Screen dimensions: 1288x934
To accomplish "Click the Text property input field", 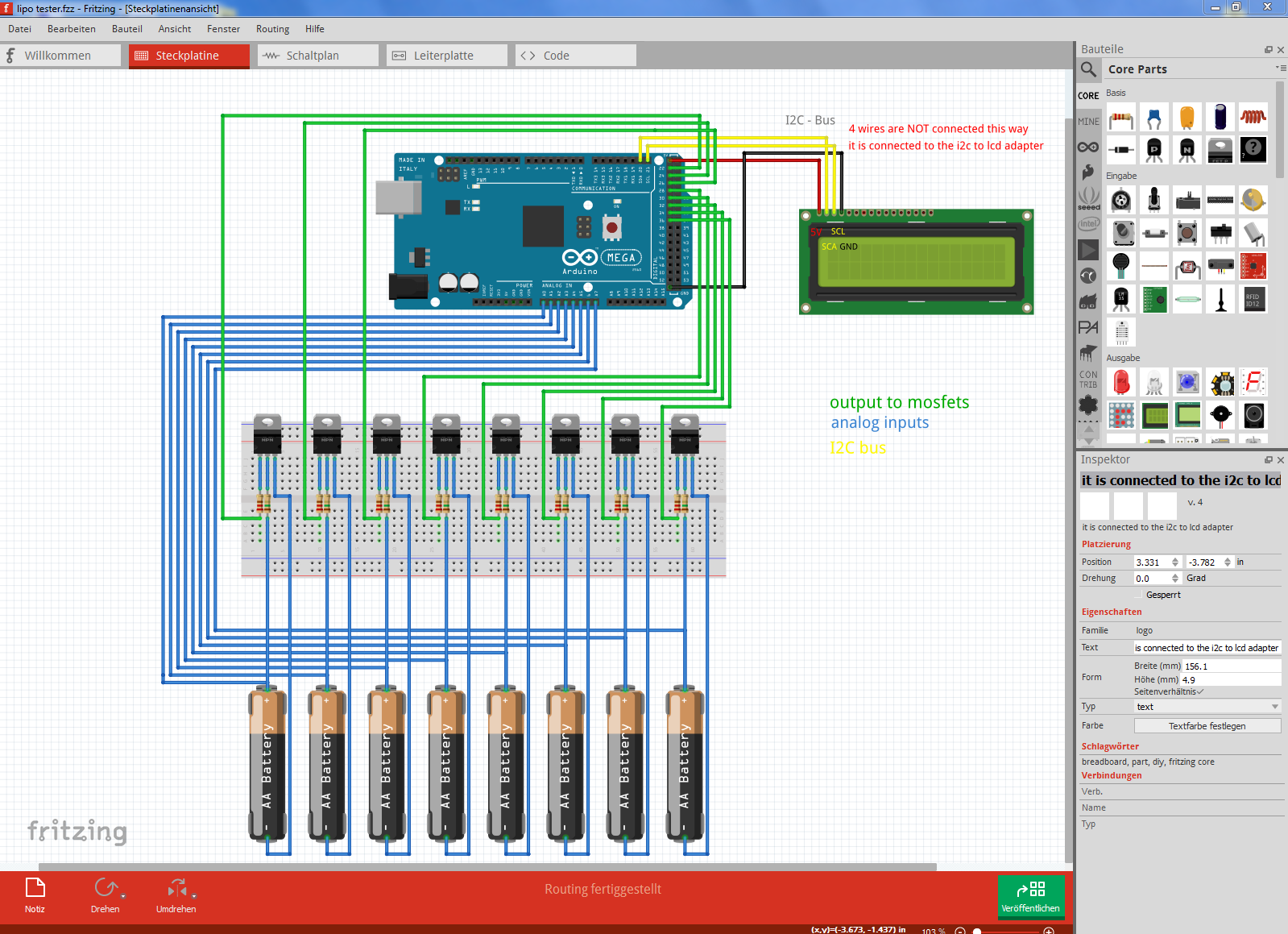I will 1207,648.
